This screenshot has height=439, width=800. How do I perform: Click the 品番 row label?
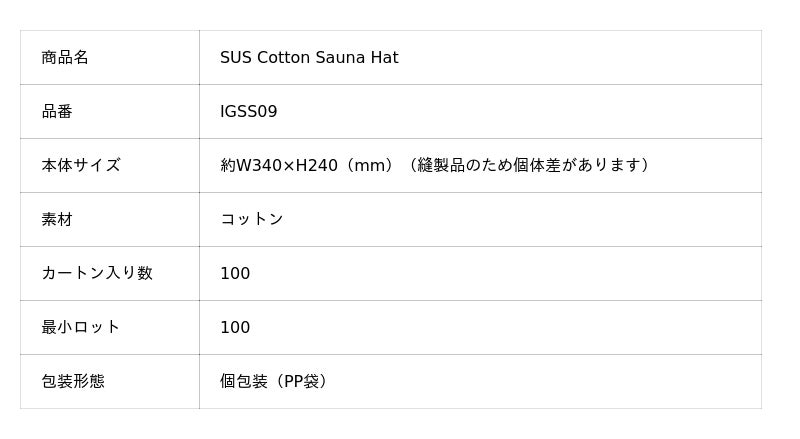tap(57, 112)
